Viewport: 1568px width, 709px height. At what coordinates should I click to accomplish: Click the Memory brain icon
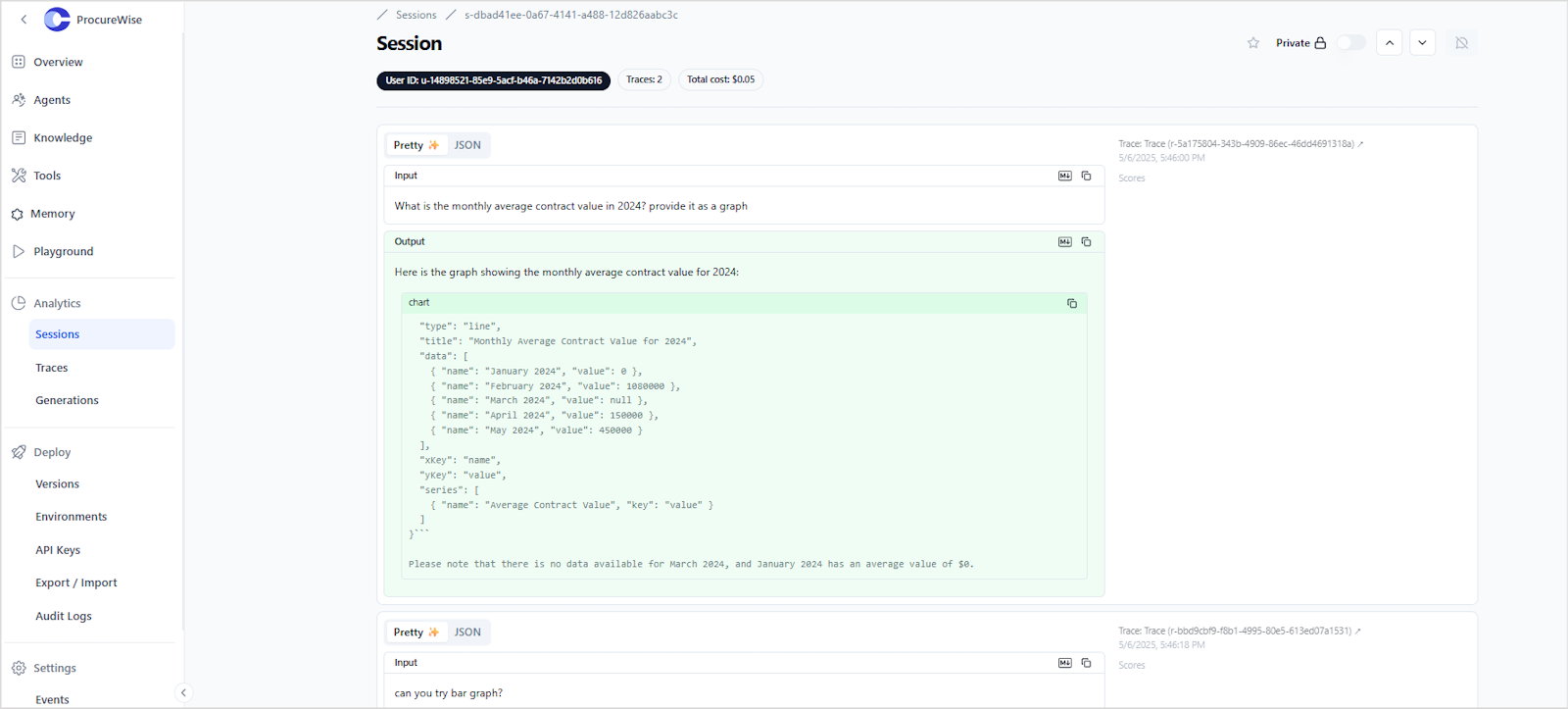pyautogui.click(x=17, y=214)
